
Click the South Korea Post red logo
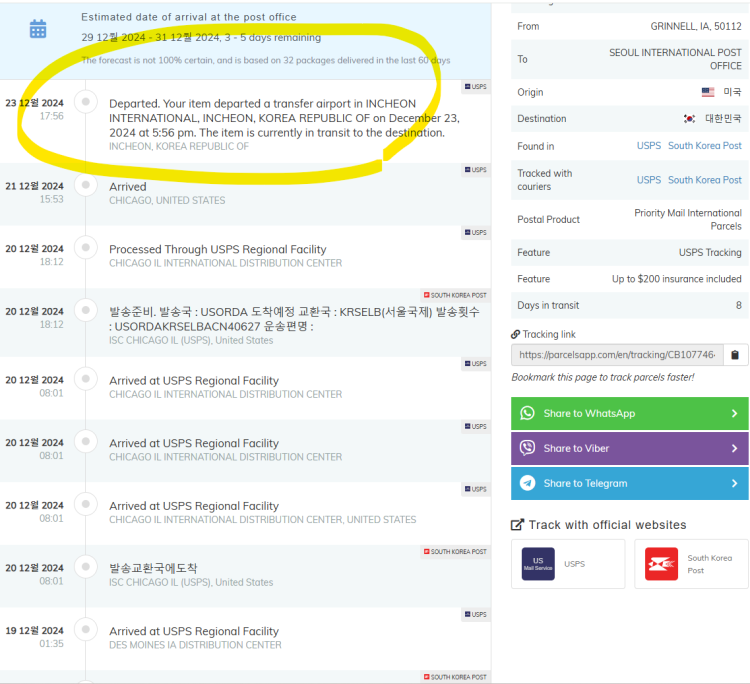point(662,564)
